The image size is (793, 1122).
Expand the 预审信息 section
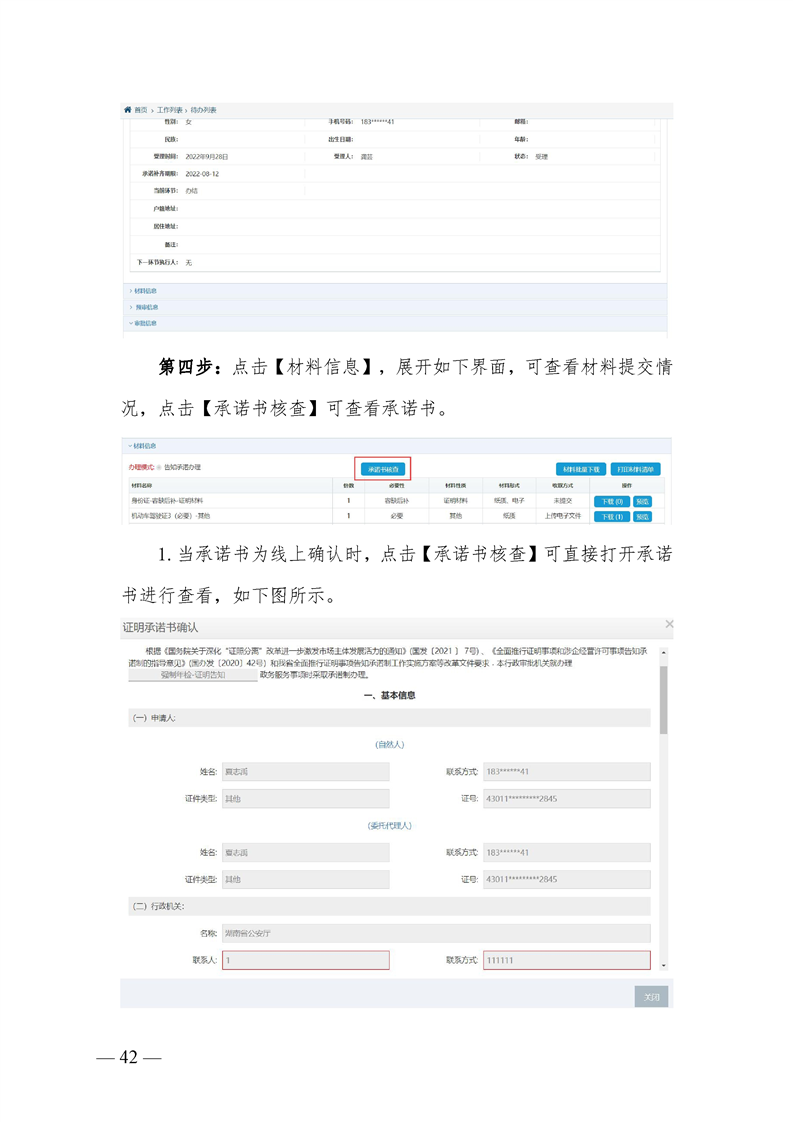(144, 307)
